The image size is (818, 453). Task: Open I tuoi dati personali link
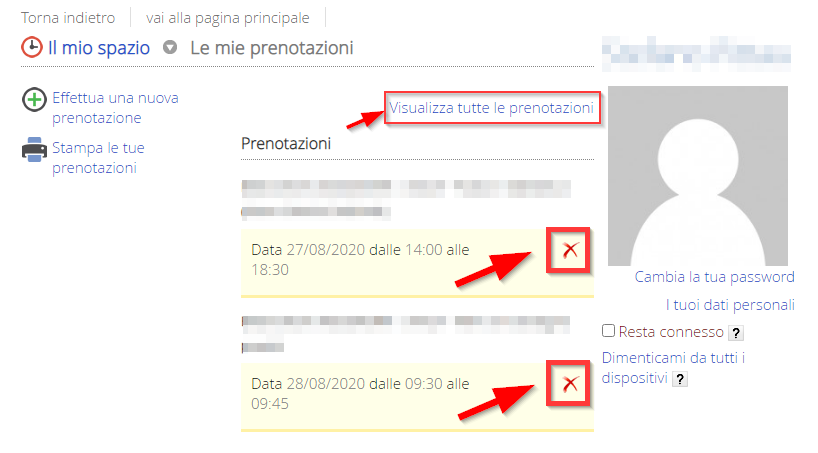pyautogui.click(x=730, y=305)
